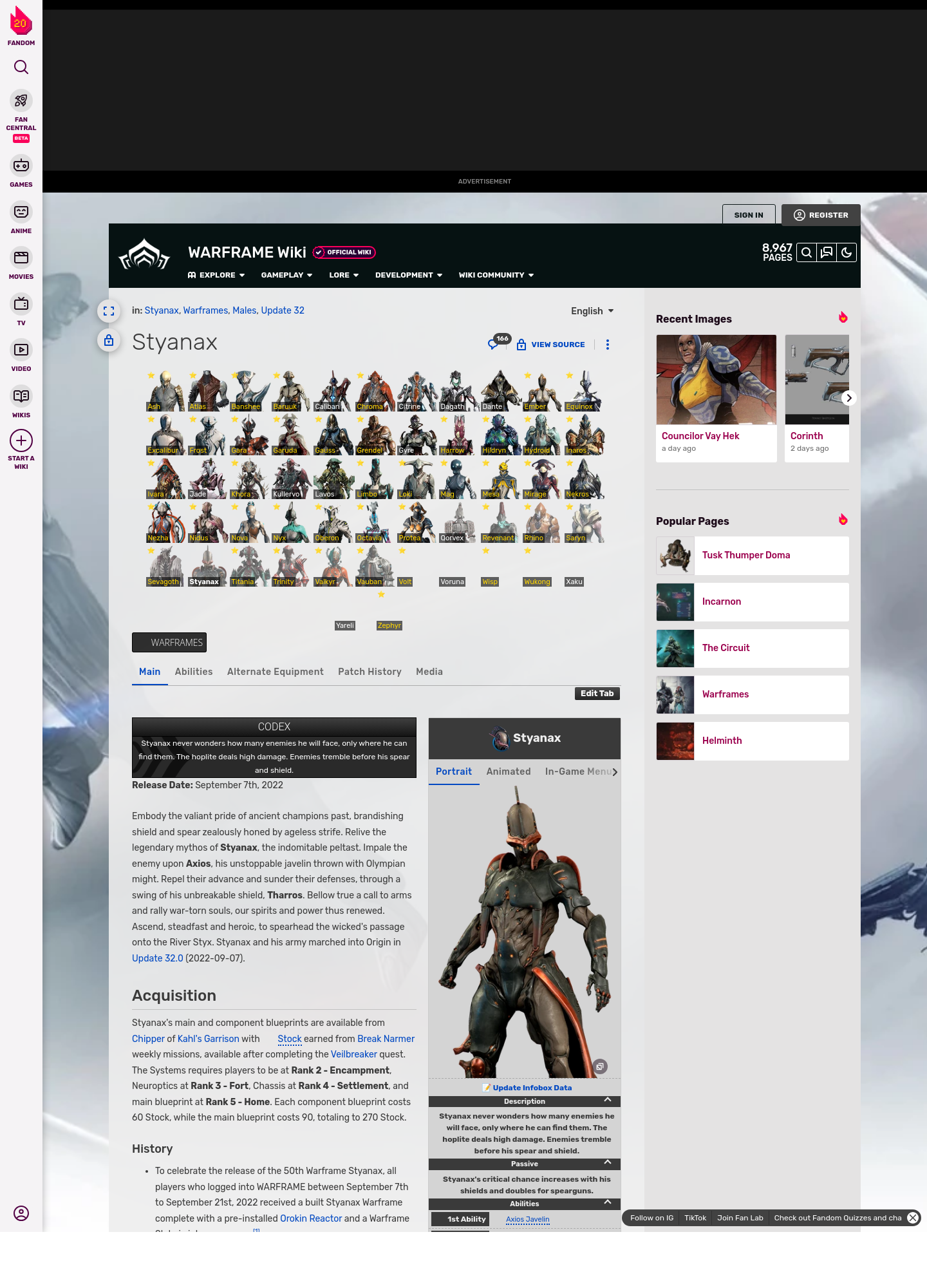Image resolution: width=927 pixels, height=1288 pixels.
Task: Click the WARFRAMES navigation button
Action: pyautogui.click(x=169, y=642)
